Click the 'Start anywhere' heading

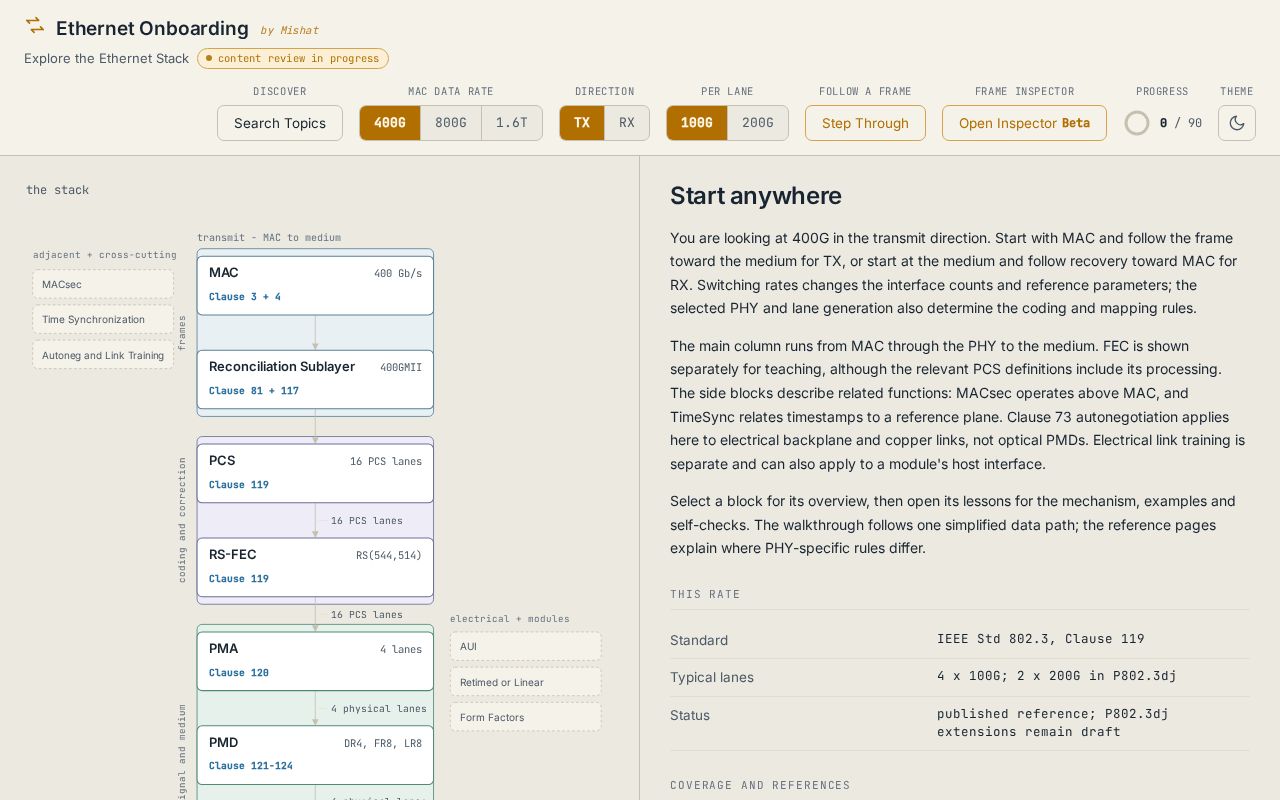point(756,195)
